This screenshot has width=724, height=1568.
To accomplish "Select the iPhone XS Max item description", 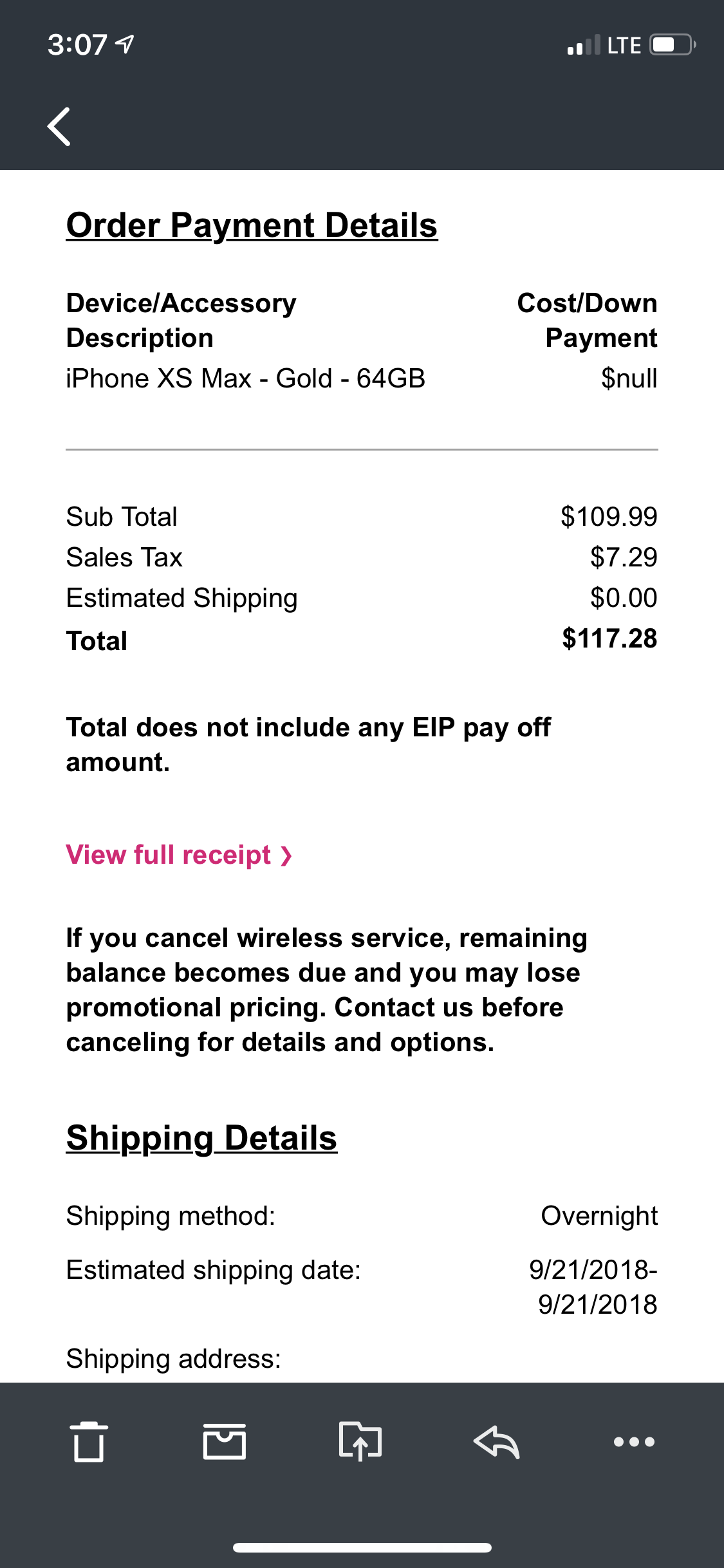I will [245, 378].
